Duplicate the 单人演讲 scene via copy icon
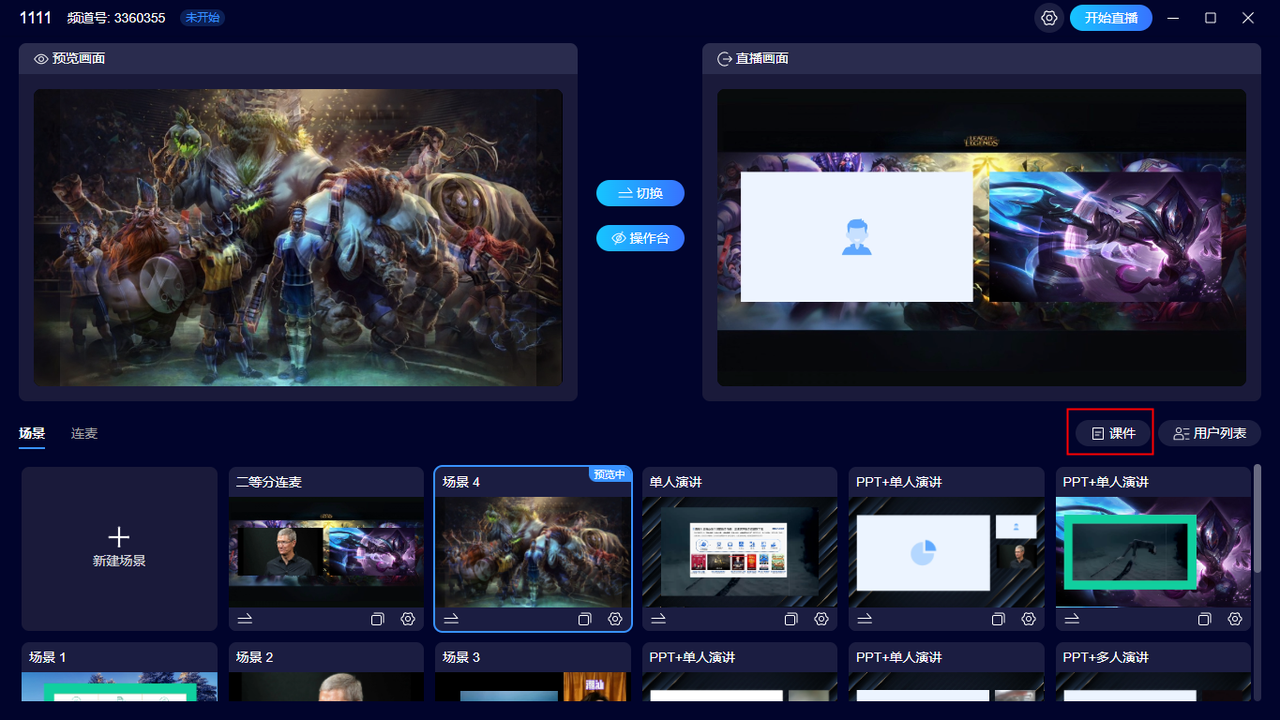Image resolution: width=1280 pixels, height=720 pixels. (791, 619)
